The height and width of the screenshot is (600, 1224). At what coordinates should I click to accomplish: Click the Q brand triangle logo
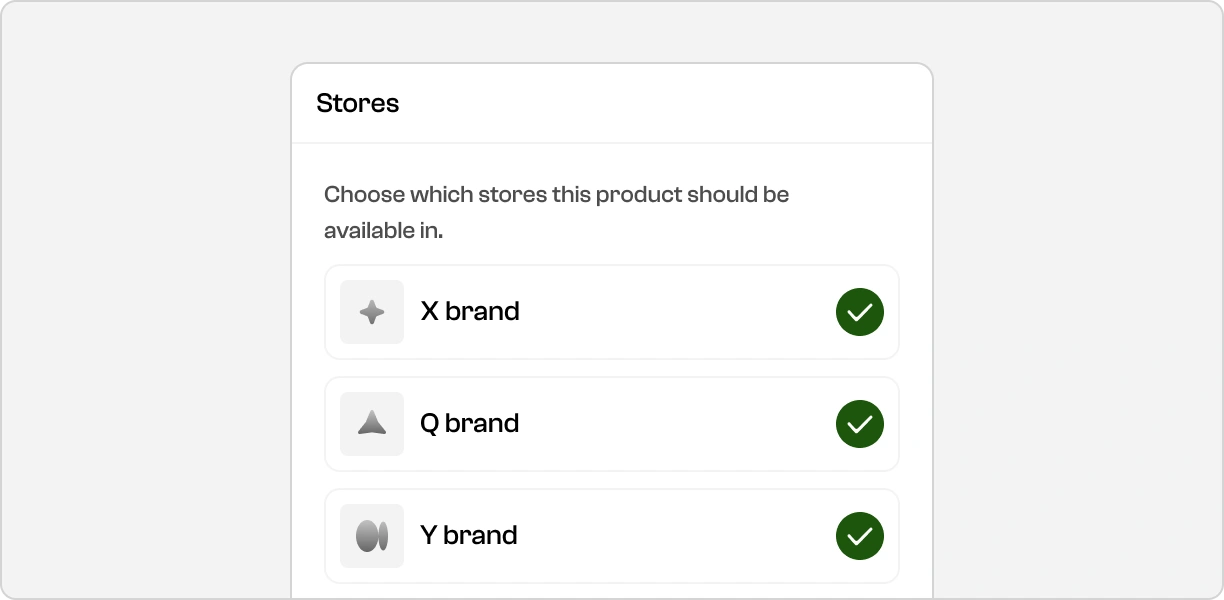point(372,424)
